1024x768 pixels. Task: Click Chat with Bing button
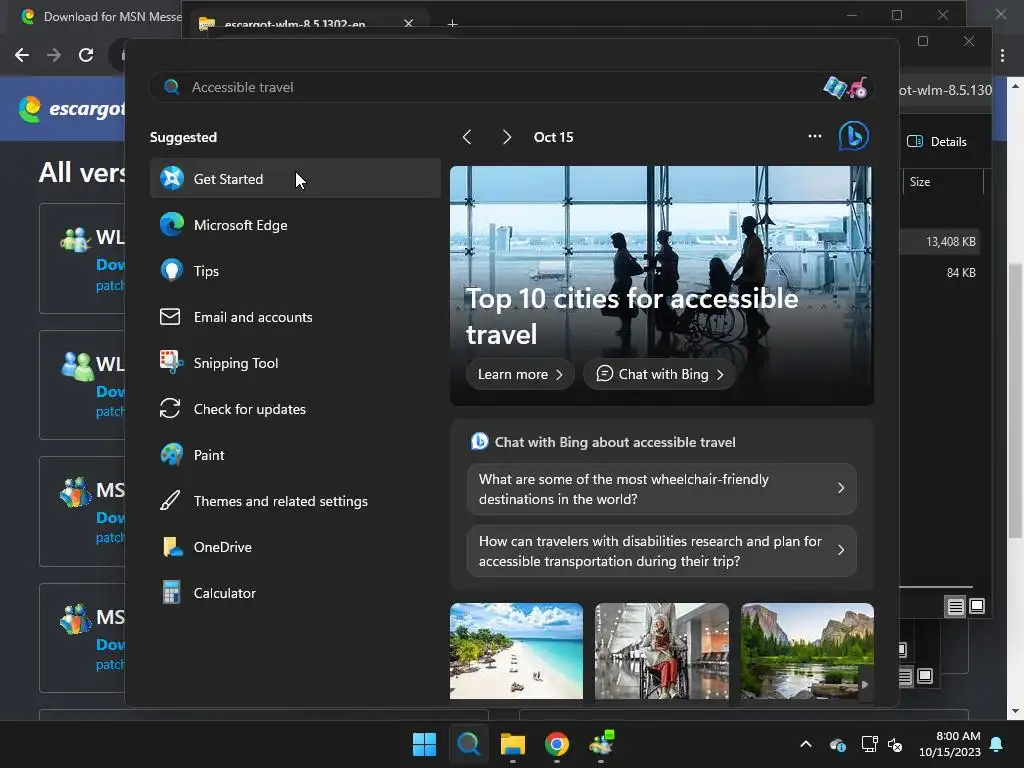point(660,374)
